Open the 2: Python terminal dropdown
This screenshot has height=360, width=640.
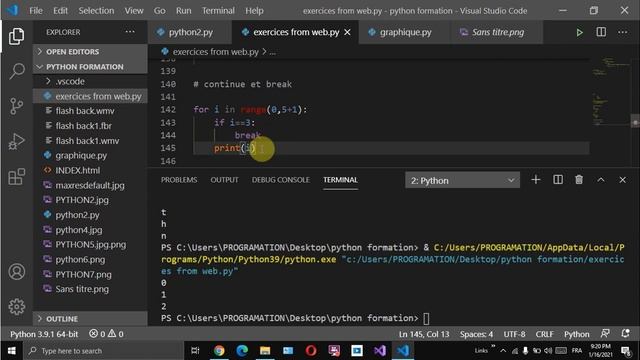[462, 180]
